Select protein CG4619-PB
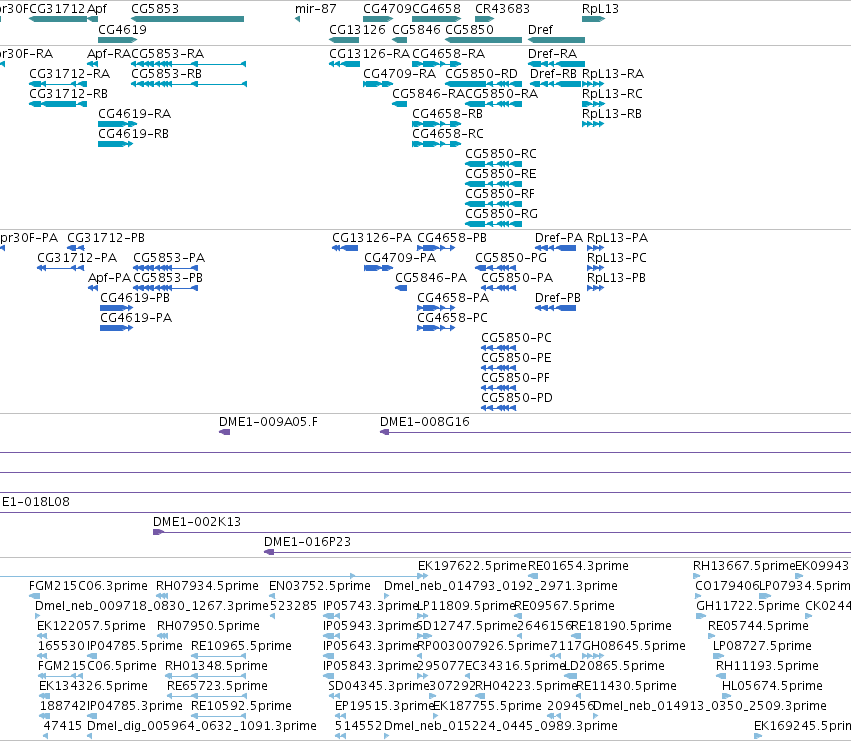 [x=135, y=298]
